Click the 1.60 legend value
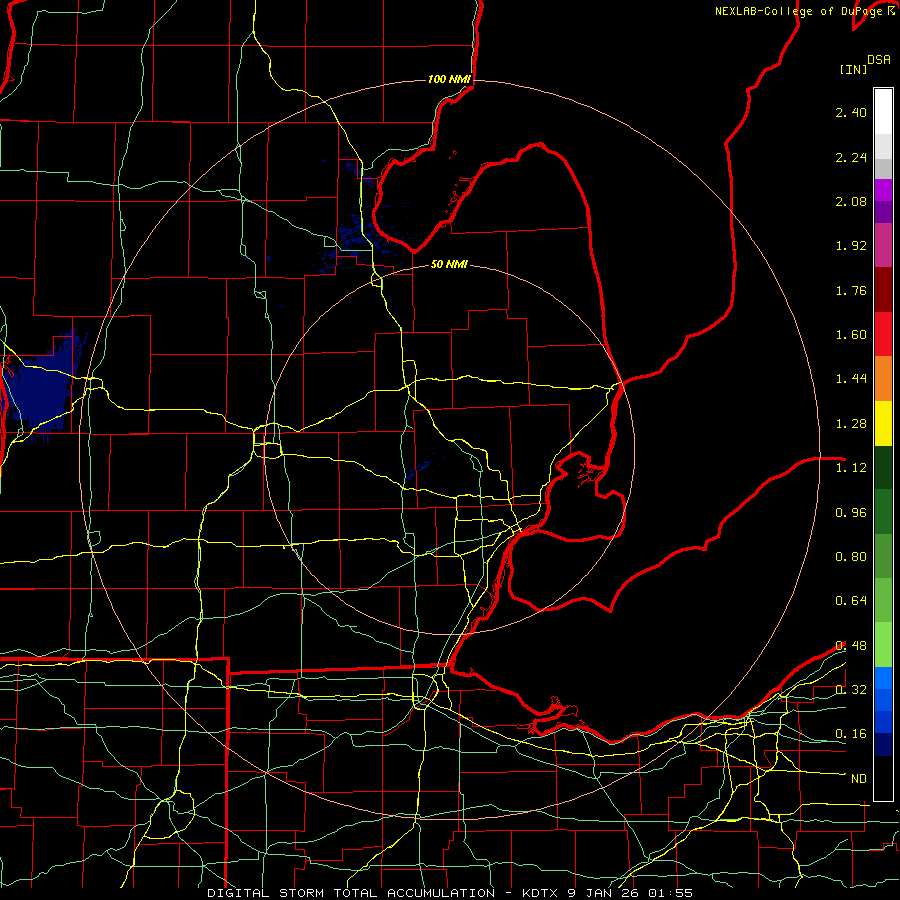 point(851,335)
